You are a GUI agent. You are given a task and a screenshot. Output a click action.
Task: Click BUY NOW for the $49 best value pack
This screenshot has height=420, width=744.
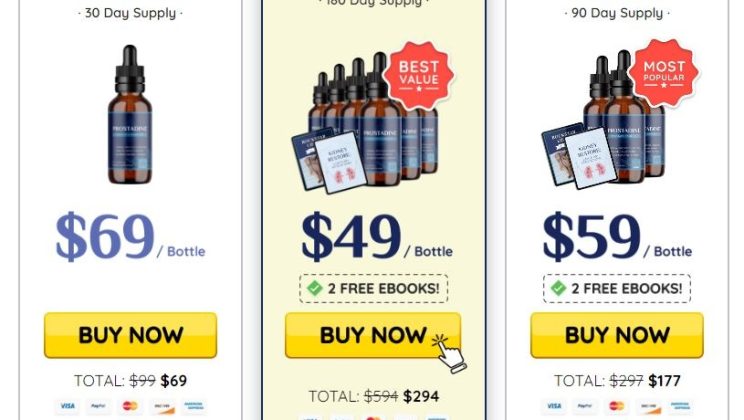pyautogui.click(x=373, y=335)
